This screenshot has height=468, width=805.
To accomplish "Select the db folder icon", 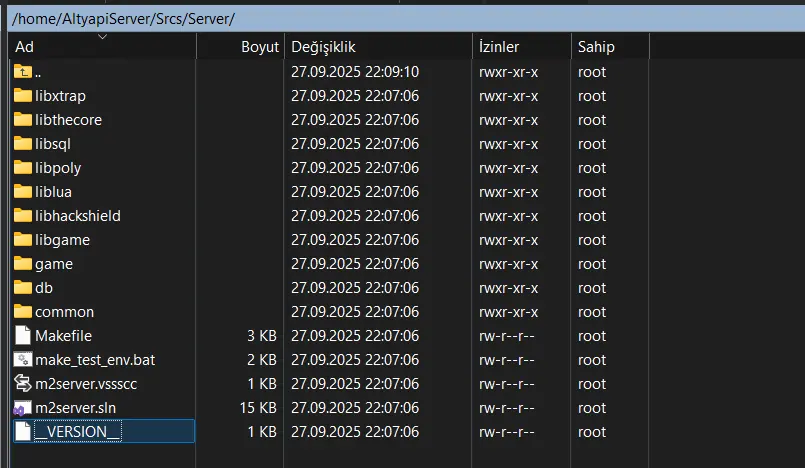I will pyautogui.click(x=23, y=288).
